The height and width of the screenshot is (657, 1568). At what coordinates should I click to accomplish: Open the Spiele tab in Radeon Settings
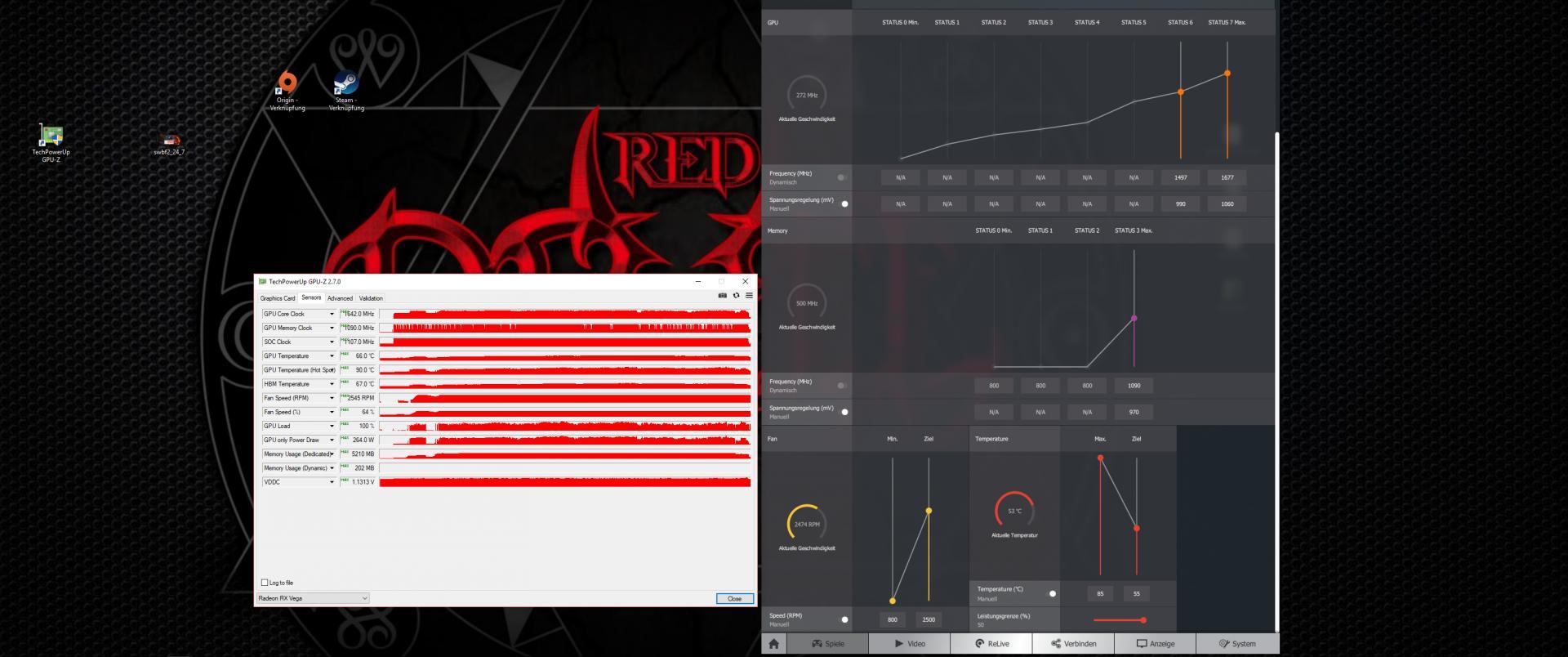pyautogui.click(x=827, y=644)
